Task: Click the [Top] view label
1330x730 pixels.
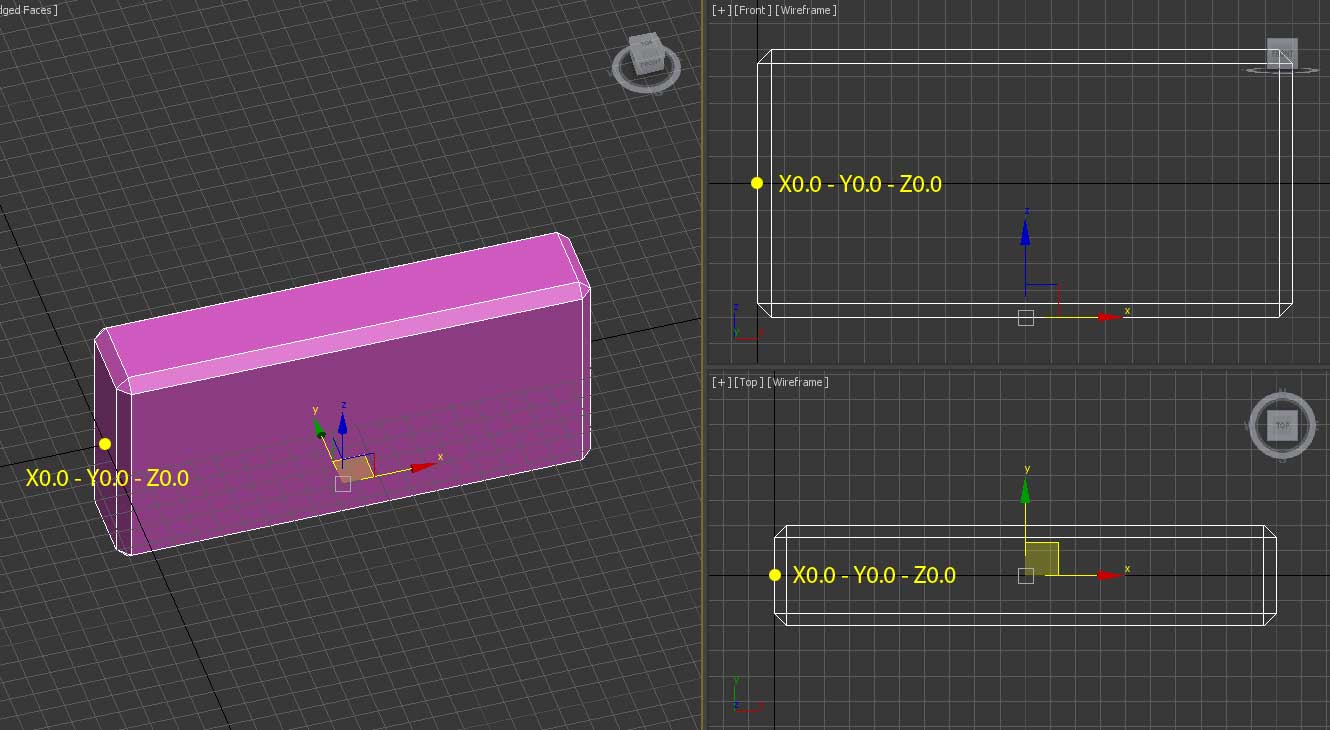Action: click(748, 382)
